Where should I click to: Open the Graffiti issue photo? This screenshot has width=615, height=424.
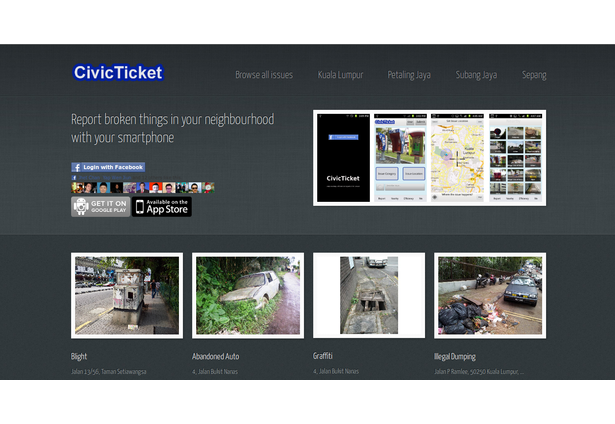click(x=369, y=295)
